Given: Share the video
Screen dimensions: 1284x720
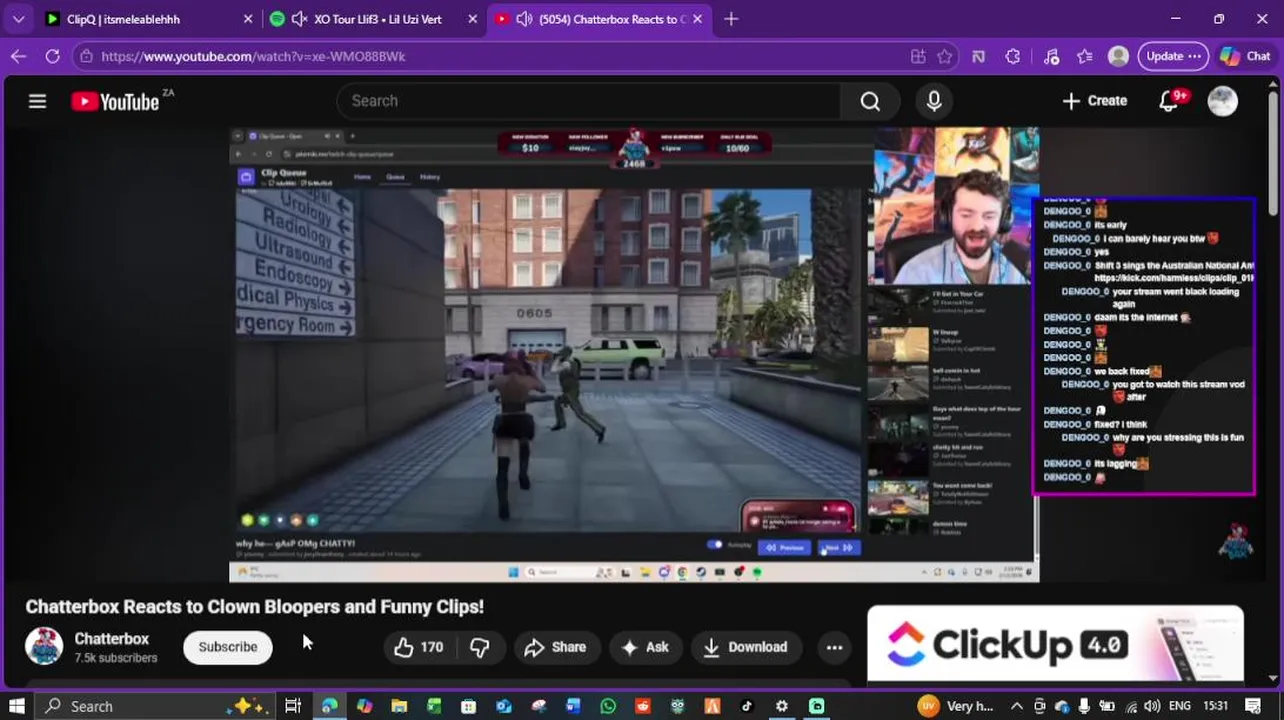Looking at the screenshot, I should (x=555, y=647).
